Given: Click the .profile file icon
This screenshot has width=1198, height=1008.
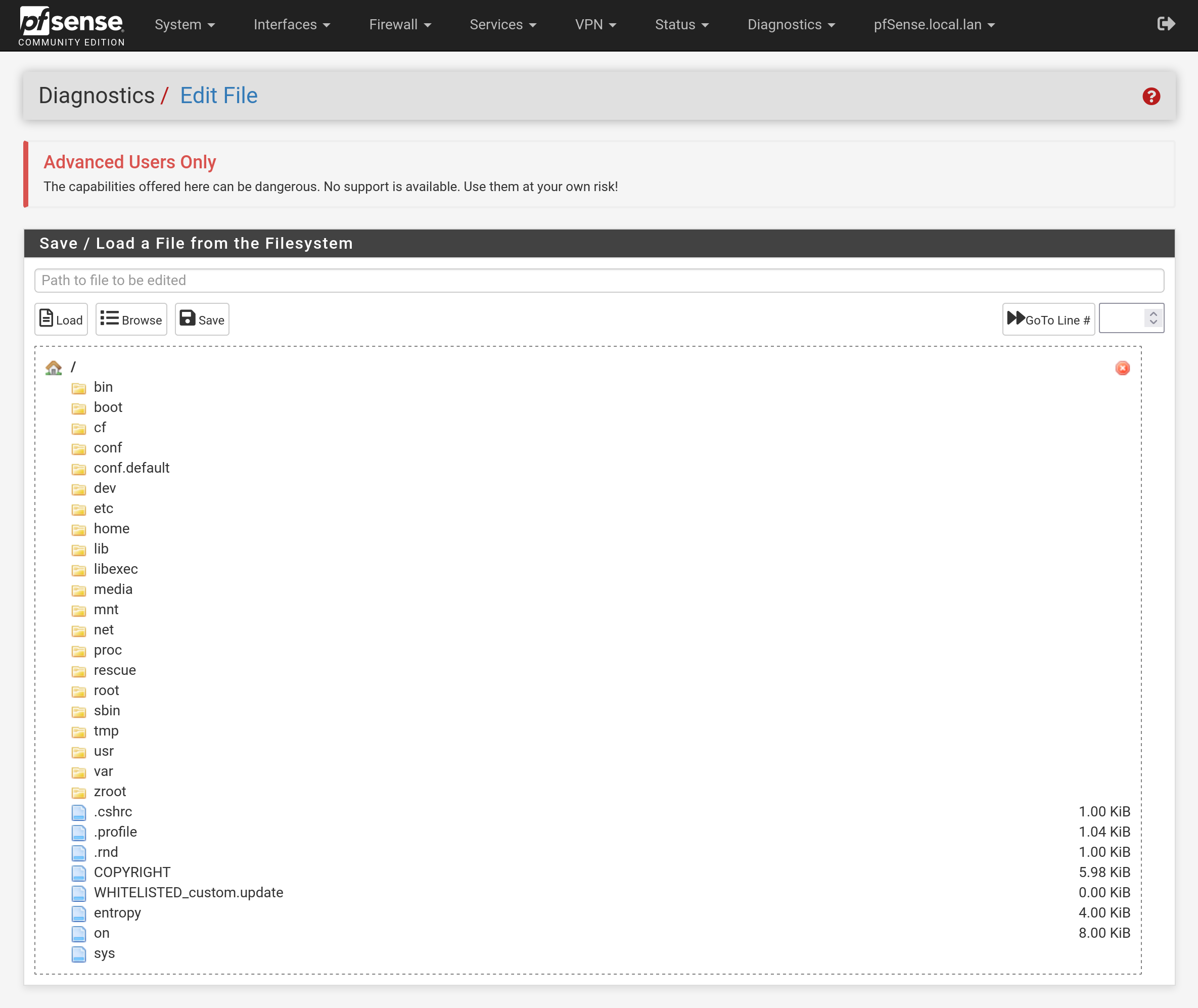Looking at the screenshot, I should [x=79, y=833].
